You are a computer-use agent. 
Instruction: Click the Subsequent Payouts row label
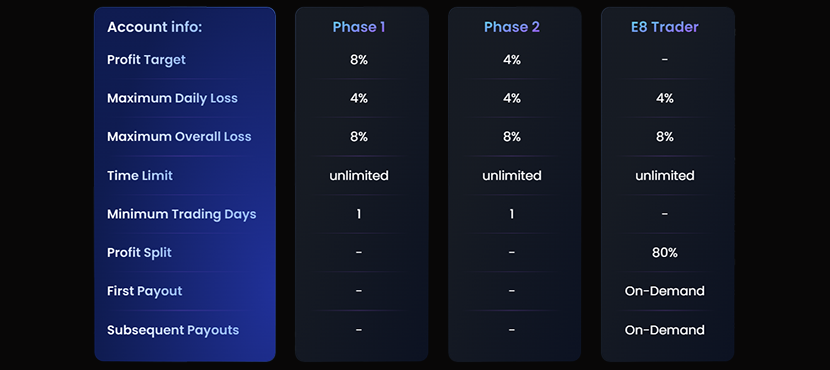(173, 330)
